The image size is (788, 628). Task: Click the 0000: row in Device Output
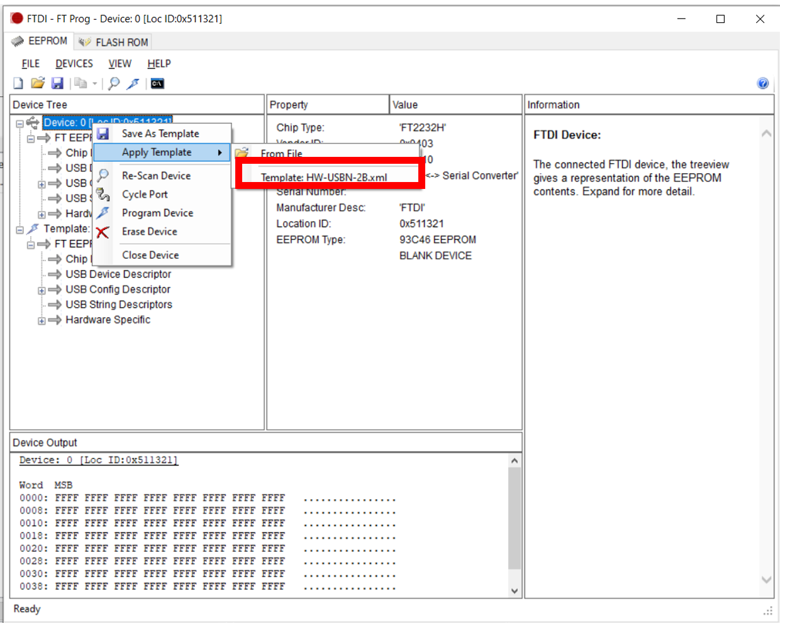207,498
